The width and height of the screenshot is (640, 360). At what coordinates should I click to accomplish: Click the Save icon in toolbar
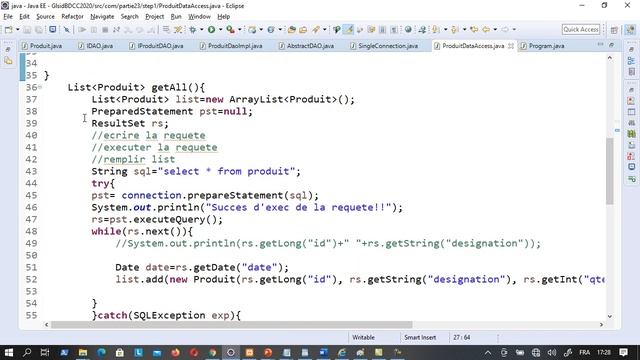click(x=27, y=30)
